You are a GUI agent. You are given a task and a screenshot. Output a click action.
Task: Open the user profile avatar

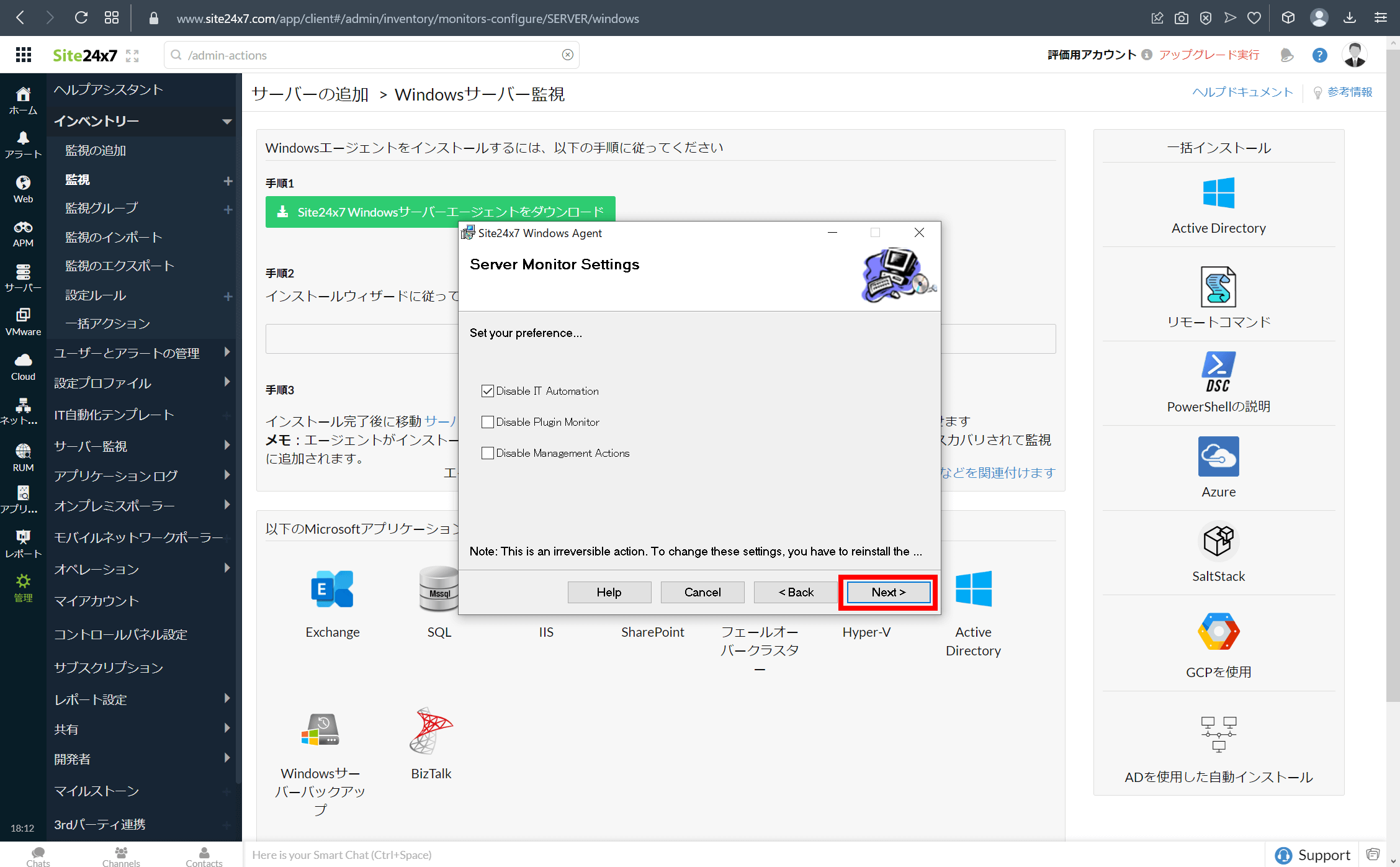[x=1355, y=55]
